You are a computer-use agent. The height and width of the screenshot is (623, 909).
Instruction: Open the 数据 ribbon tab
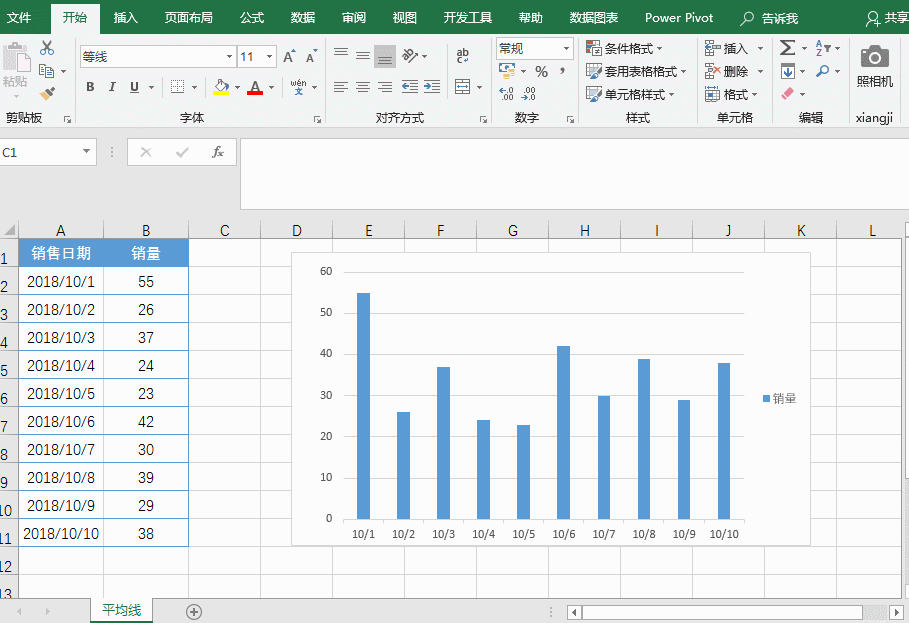(303, 18)
